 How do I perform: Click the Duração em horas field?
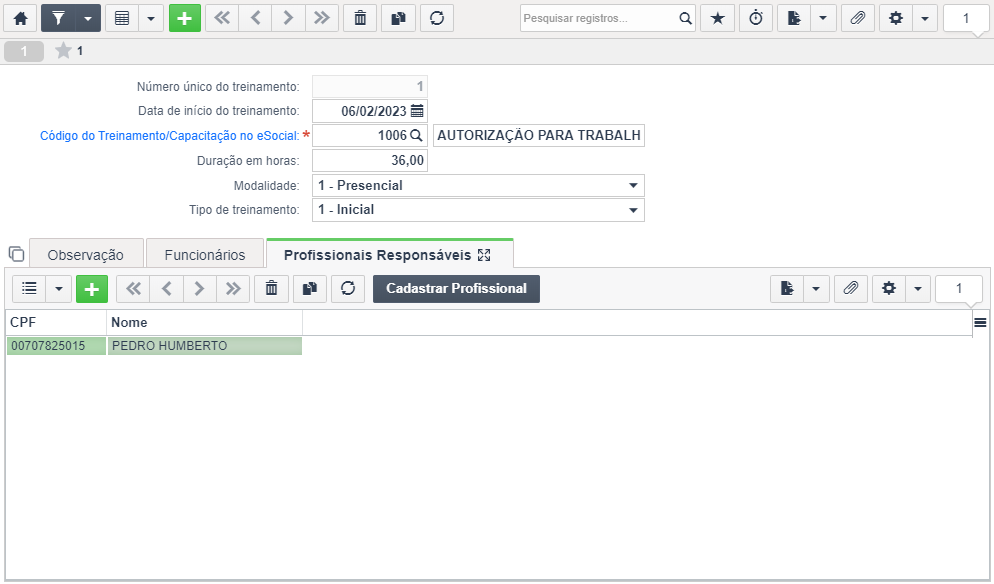(x=370, y=160)
